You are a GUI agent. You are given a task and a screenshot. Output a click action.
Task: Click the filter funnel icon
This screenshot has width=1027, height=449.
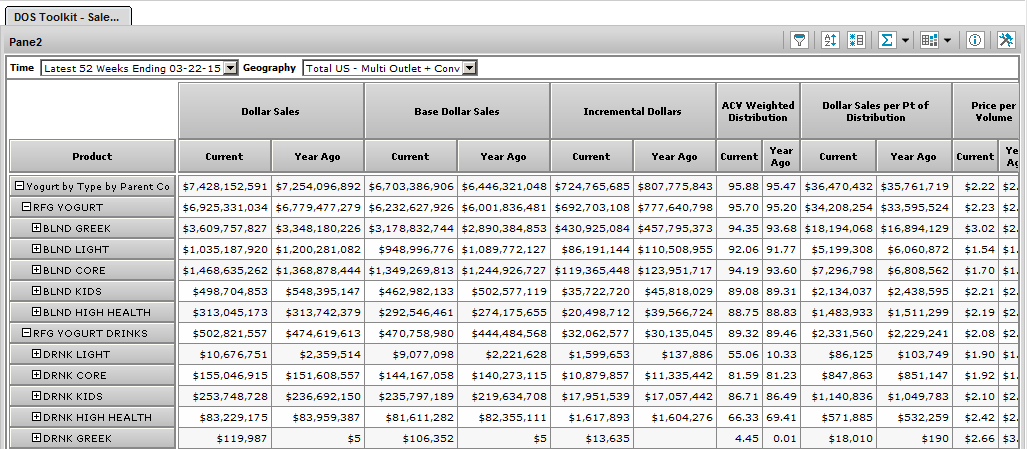[x=799, y=40]
